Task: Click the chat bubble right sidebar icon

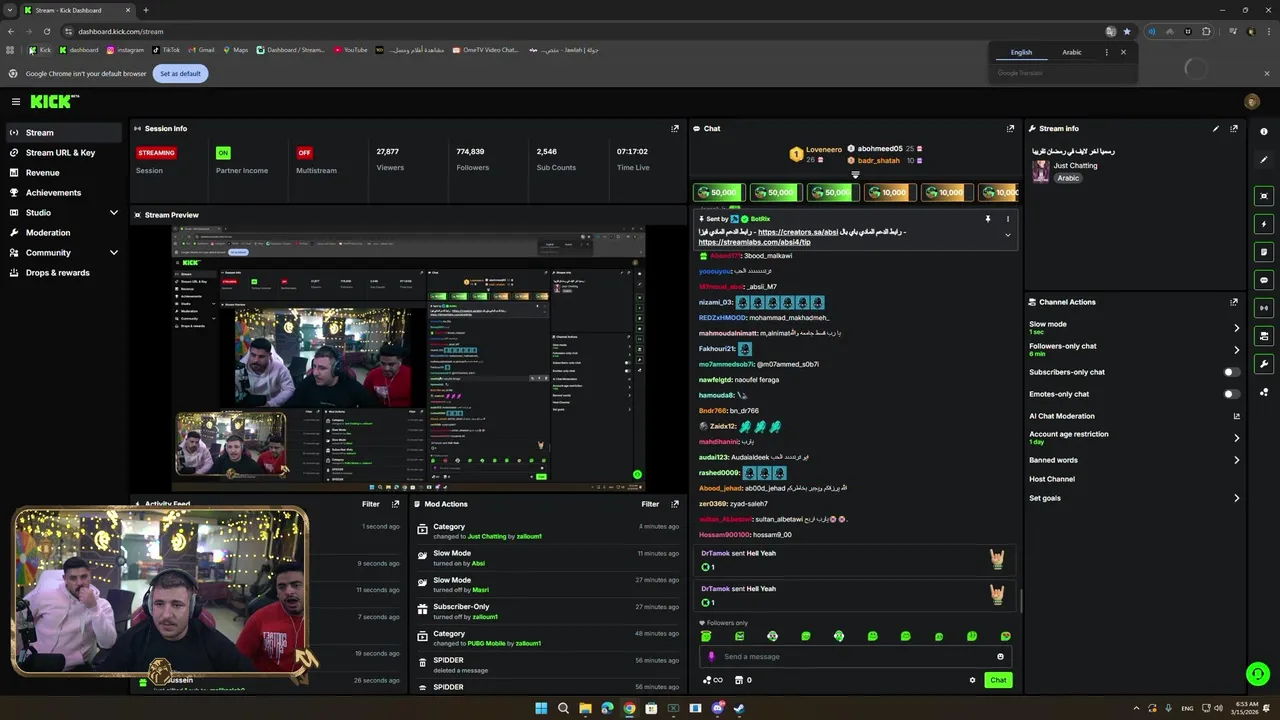Action: pos(1264,280)
